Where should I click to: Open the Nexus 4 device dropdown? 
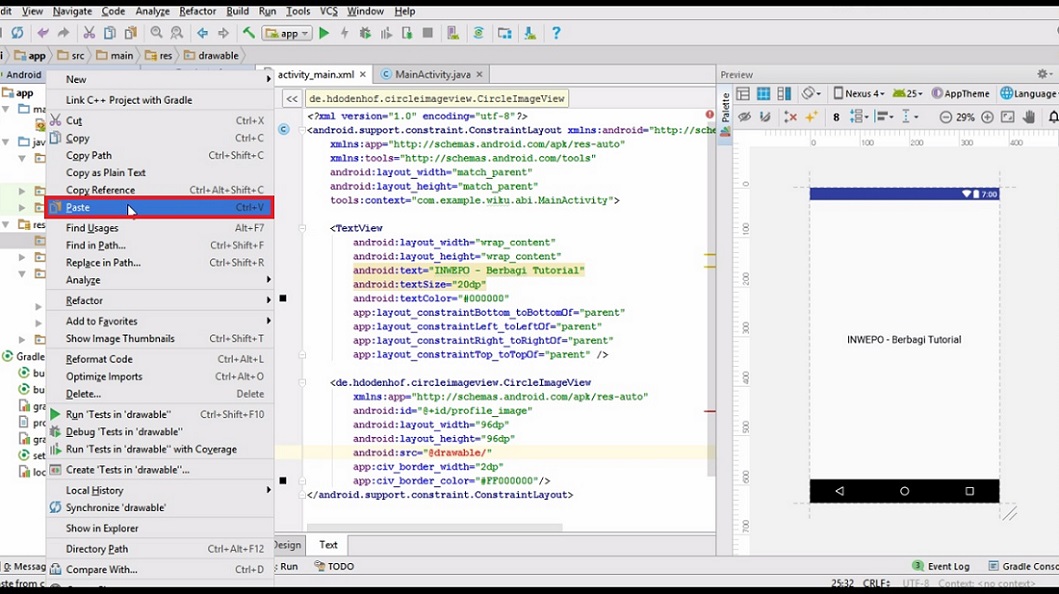[x=864, y=93]
